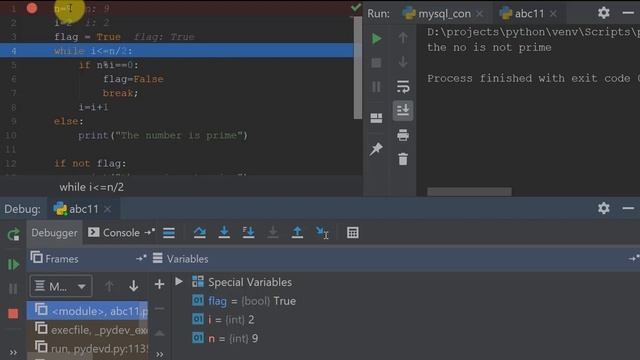Stop the process in Run panel
640x360 pixels.
click(376, 63)
